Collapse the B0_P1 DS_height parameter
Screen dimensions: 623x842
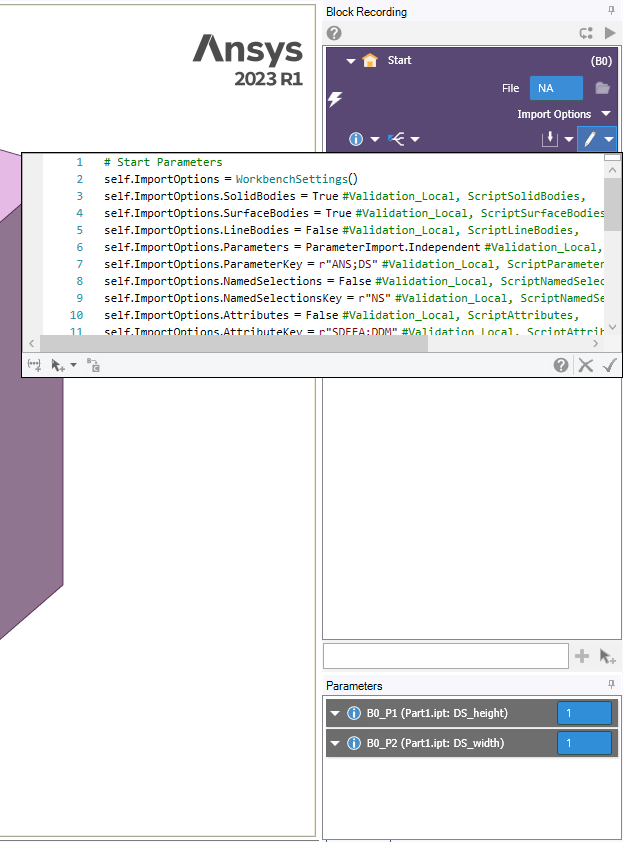(x=335, y=713)
